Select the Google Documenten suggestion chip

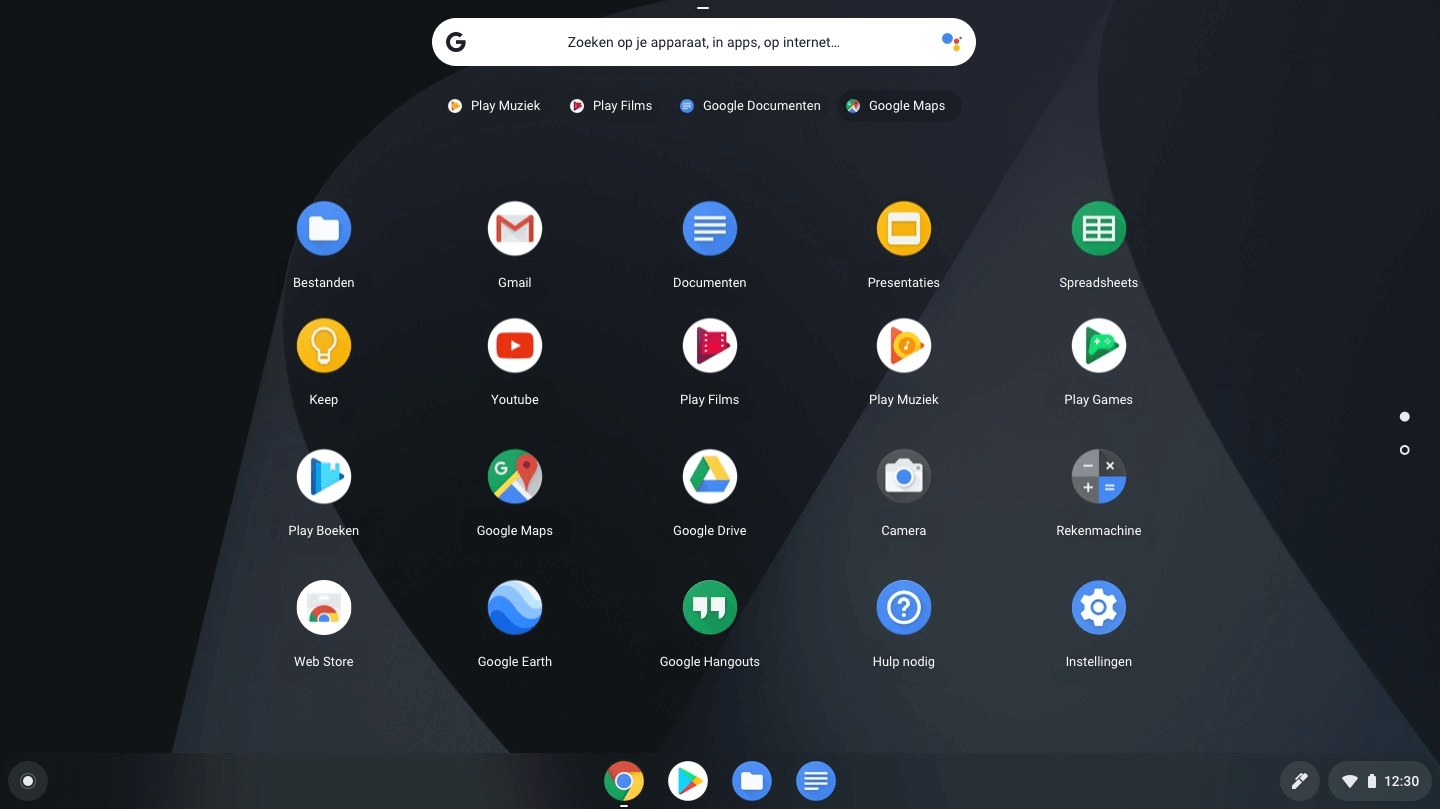(750, 106)
